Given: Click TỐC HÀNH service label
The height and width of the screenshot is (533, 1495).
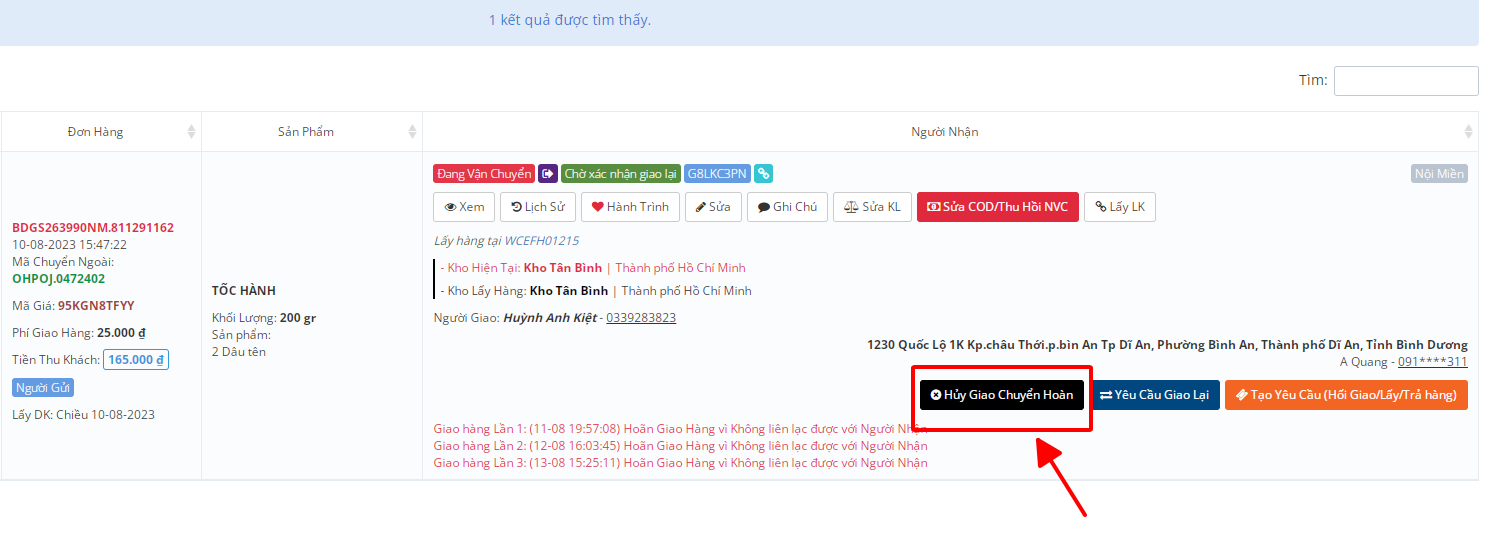Looking at the screenshot, I should 243,291.
